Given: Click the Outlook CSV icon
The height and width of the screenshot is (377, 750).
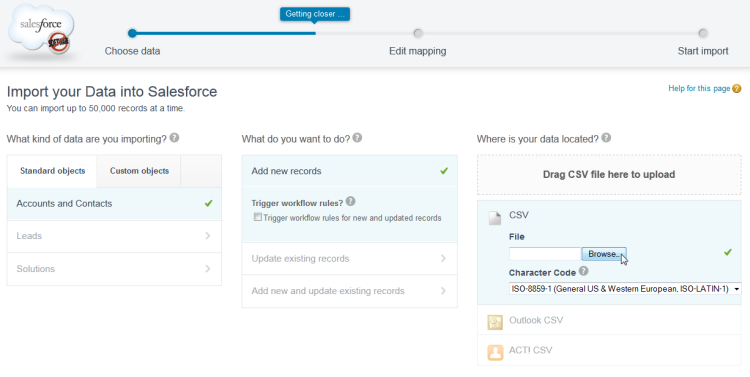Looking at the screenshot, I should tap(495, 322).
